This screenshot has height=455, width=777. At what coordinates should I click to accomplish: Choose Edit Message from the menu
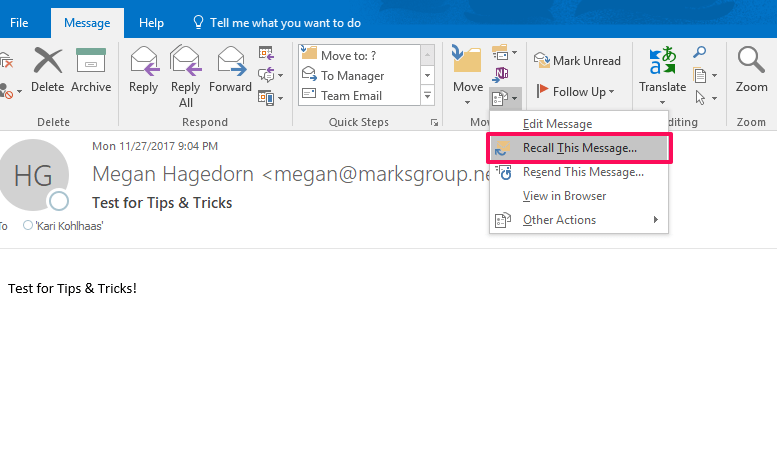point(579,124)
